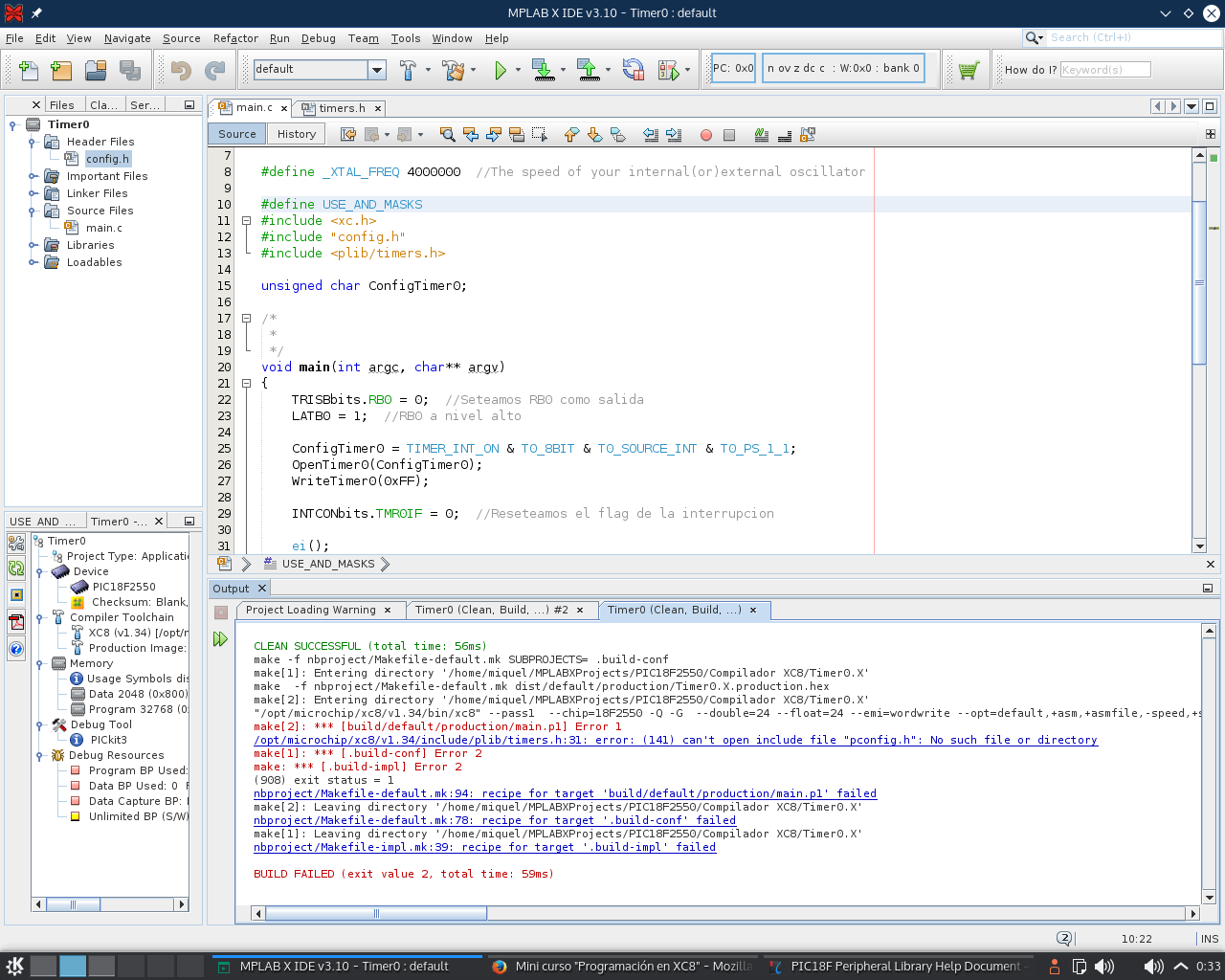Viewport: 1225px width, 980px height.
Task: Open the Debug menu
Action: [x=319, y=38]
